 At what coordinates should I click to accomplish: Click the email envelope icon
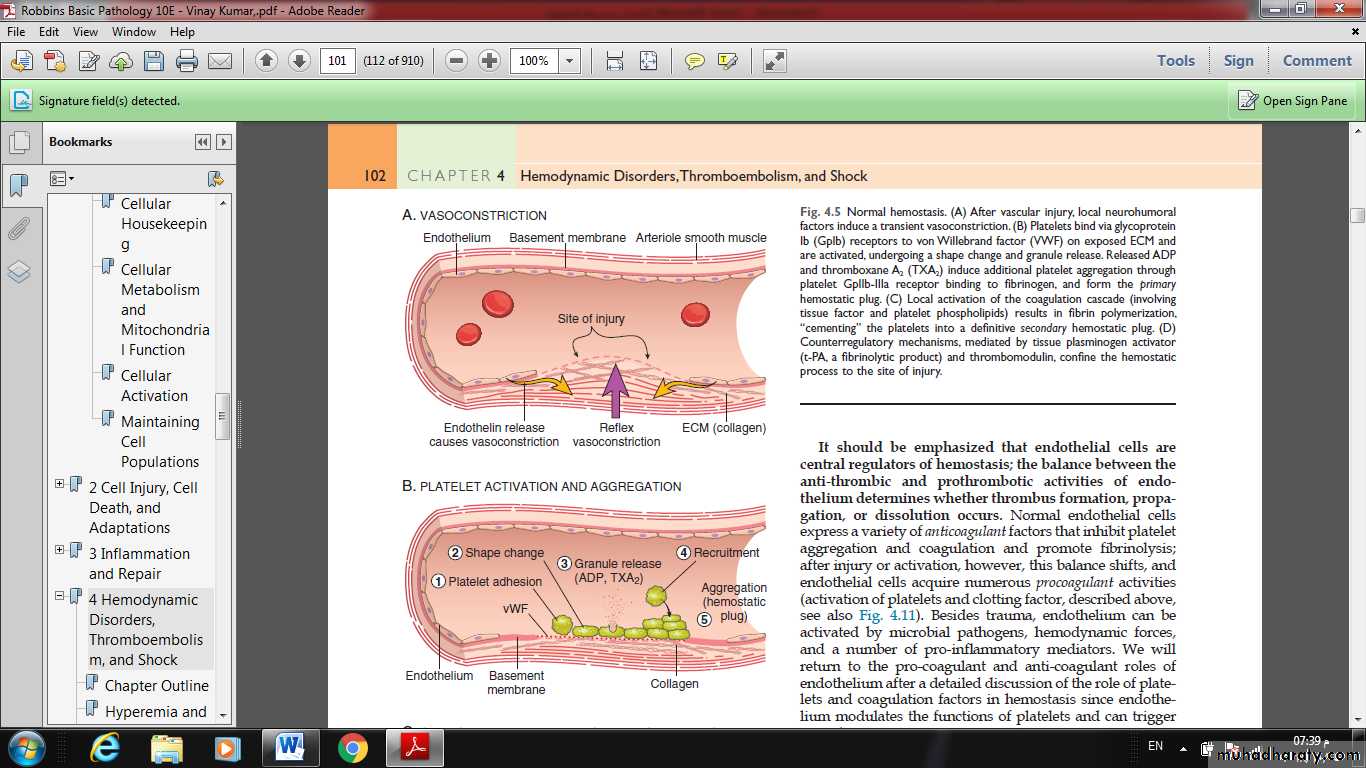click(x=219, y=61)
